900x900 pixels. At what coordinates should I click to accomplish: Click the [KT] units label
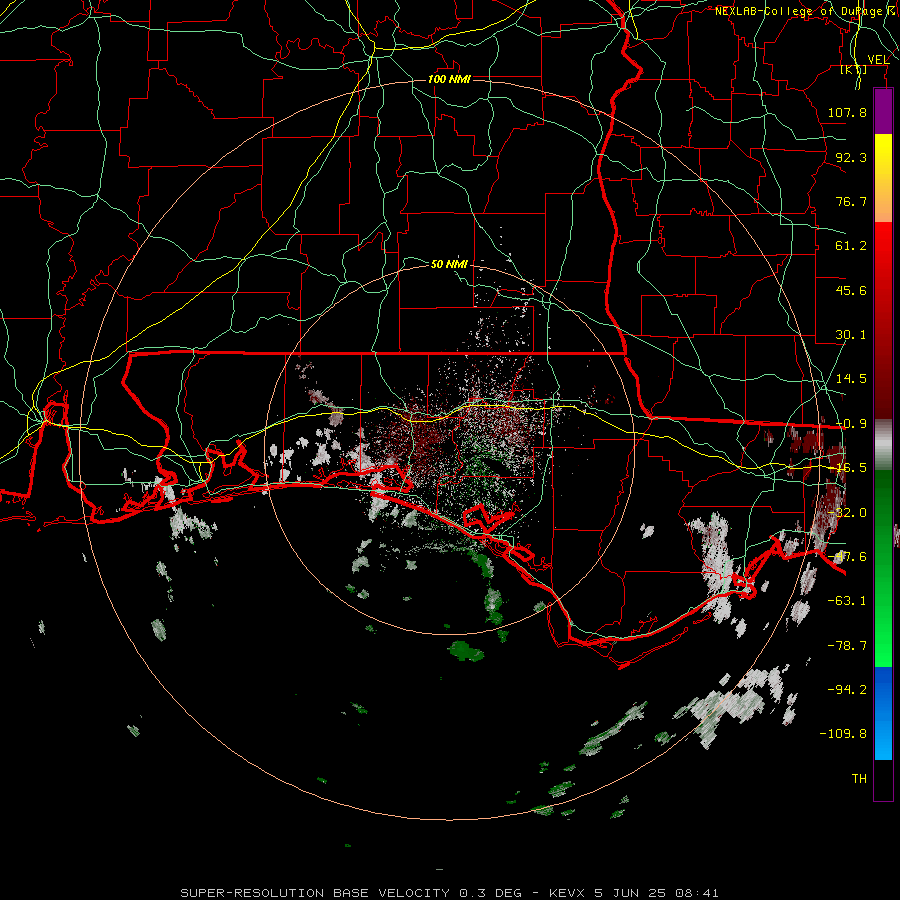pos(854,69)
